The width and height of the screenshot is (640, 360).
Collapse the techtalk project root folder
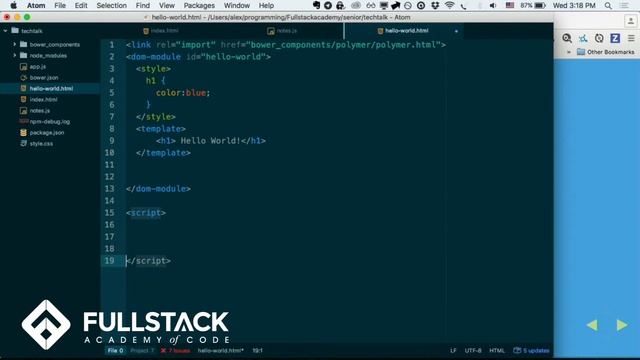[5, 31]
